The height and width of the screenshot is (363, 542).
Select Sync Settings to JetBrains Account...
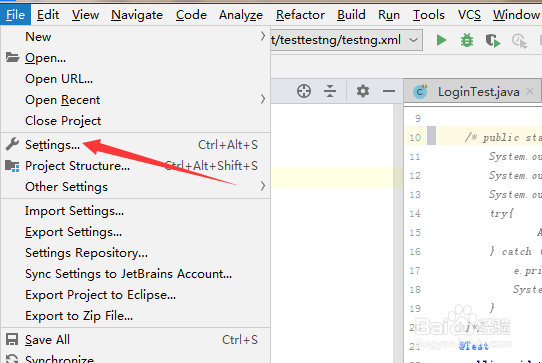coord(136,274)
